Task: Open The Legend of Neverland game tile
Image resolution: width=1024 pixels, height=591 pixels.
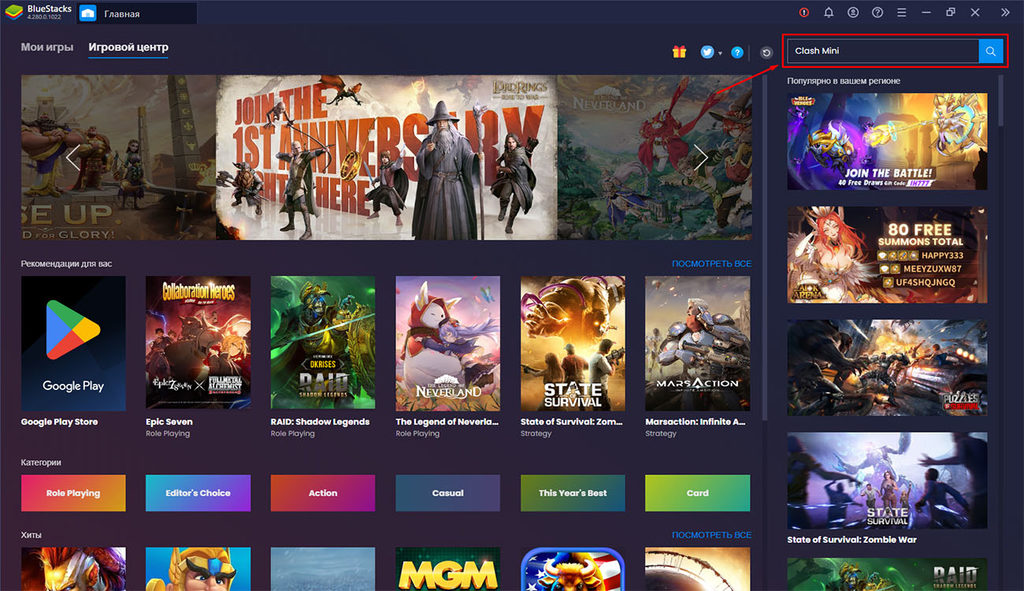Action: (448, 343)
